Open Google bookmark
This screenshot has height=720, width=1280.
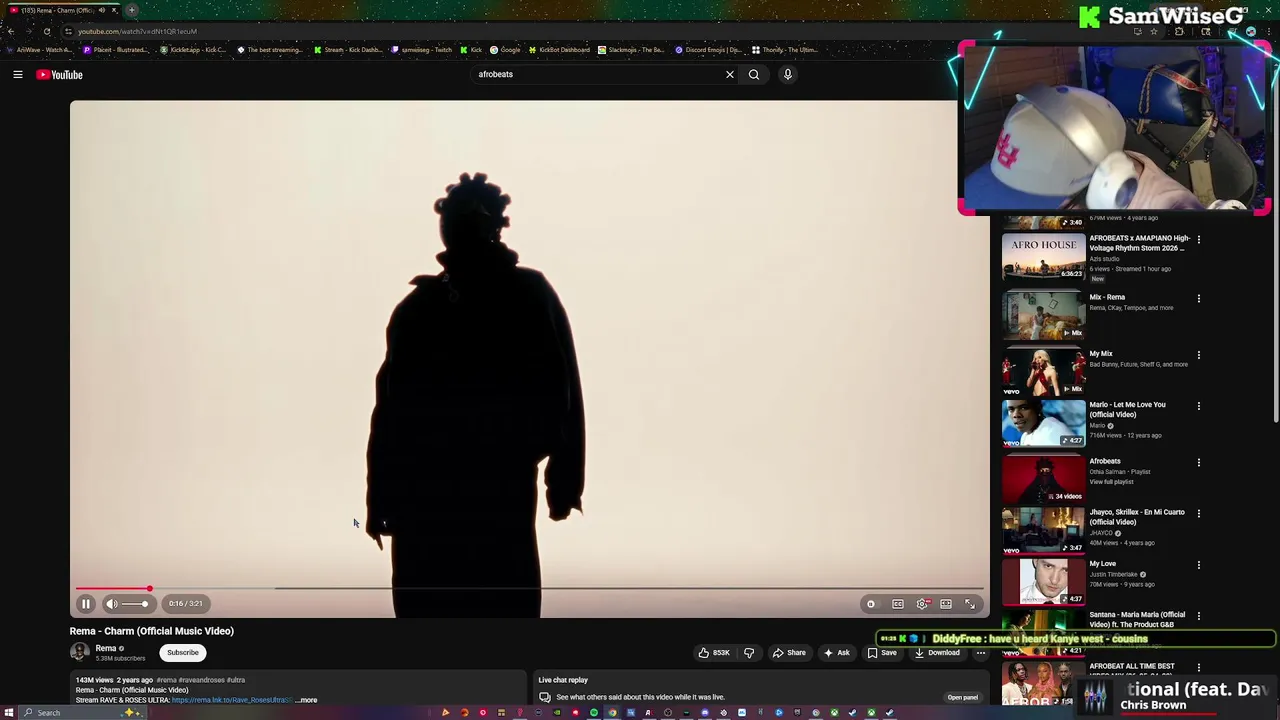click(x=505, y=50)
